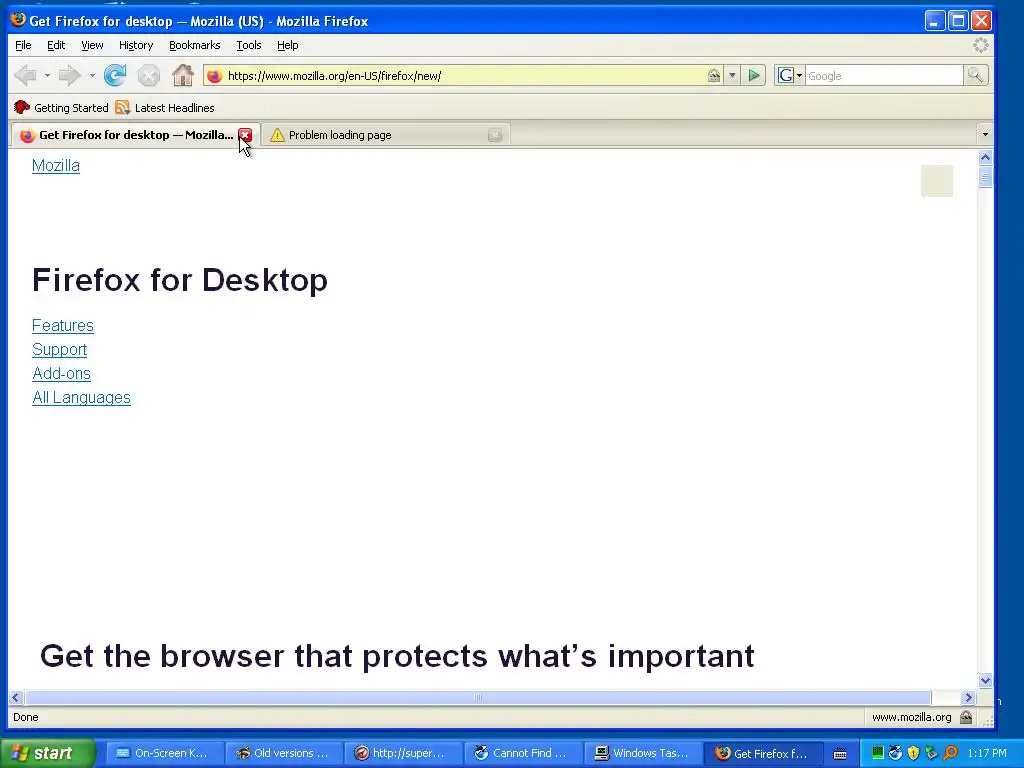Click www.mozilla.org text in status bar
Image resolution: width=1024 pixels, height=768 pixels.
pyautogui.click(x=912, y=717)
